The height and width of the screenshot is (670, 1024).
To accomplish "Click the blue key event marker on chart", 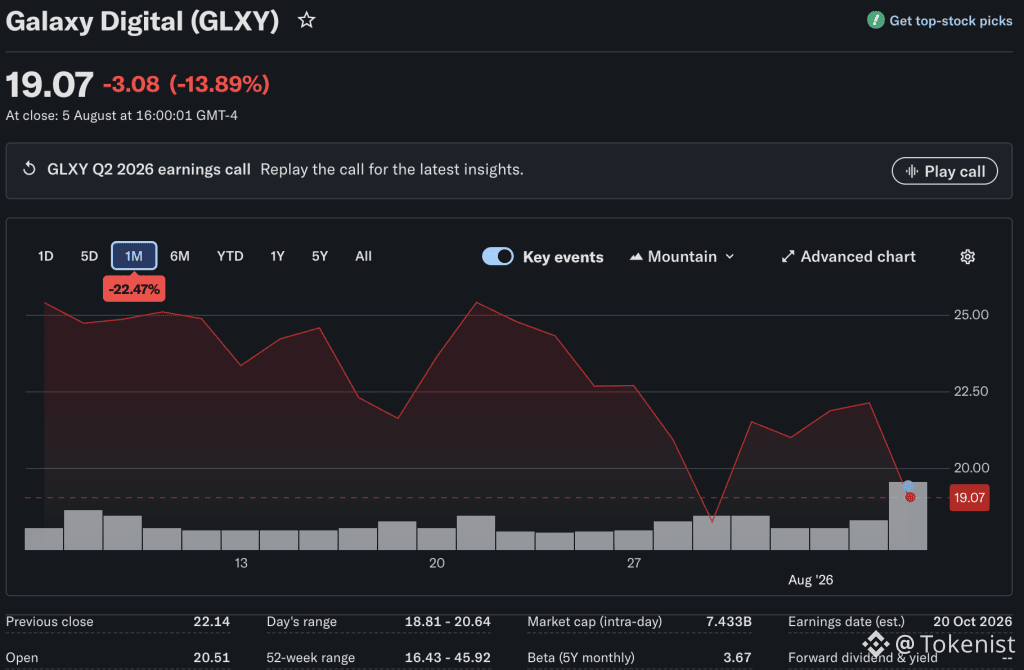I will tap(908, 486).
